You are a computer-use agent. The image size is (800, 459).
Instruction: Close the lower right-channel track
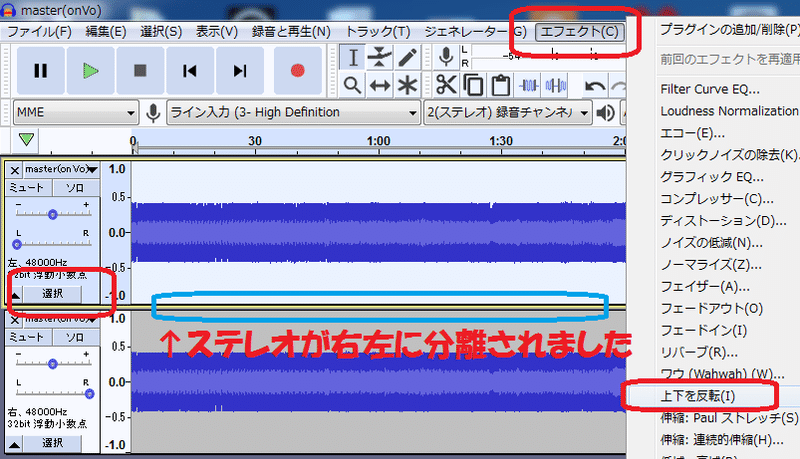15,320
